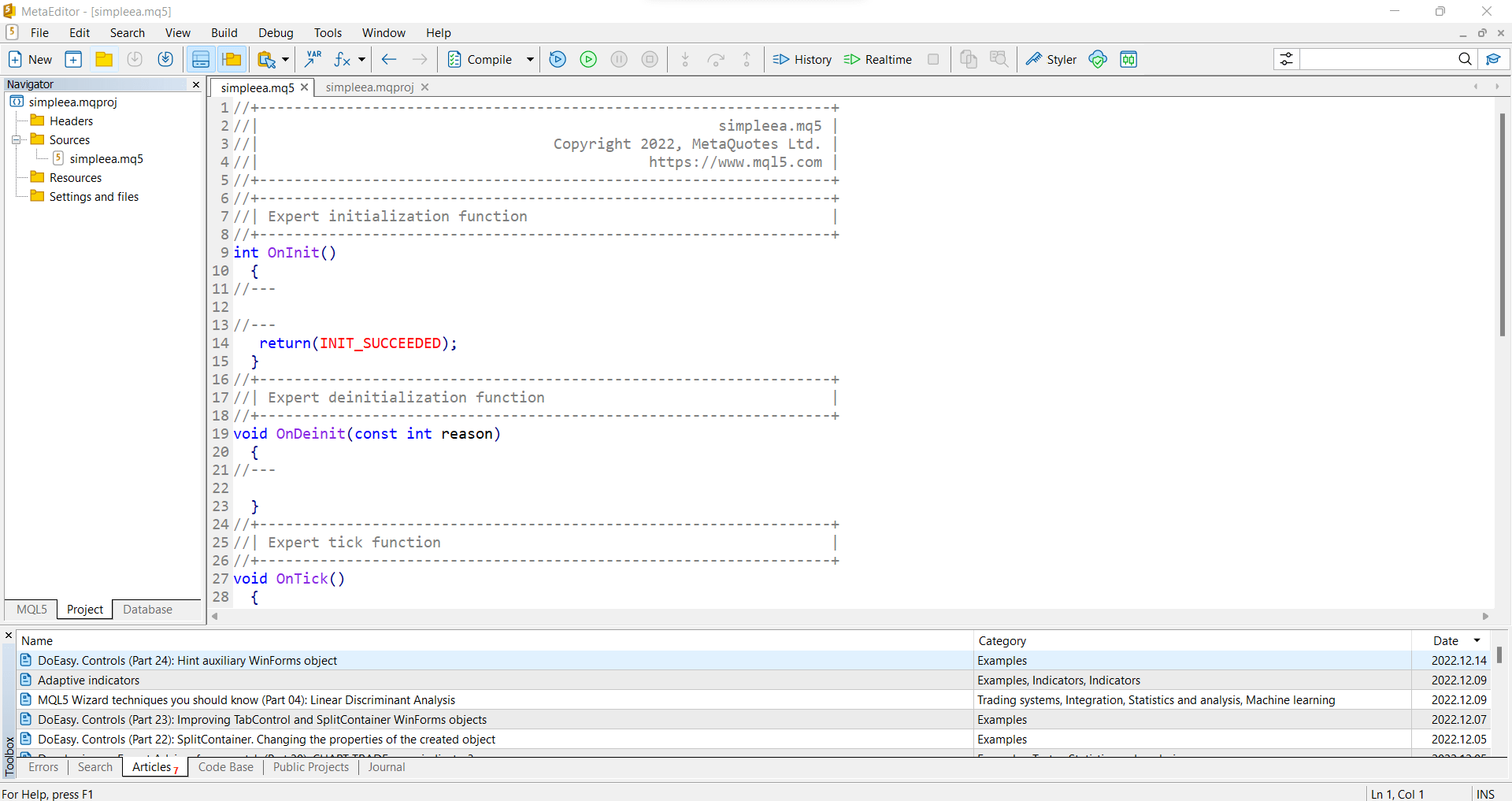This screenshot has height=801, width=1512.
Task: Expand the functions list fx dropdown
Action: (x=361, y=59)
